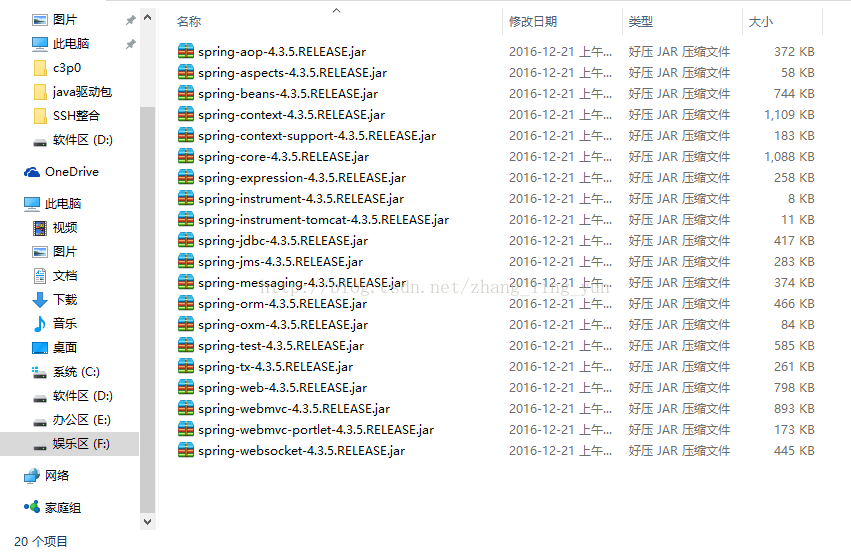Click the spring-jms jar icon

pyautogui.click(x=186, y=261)
